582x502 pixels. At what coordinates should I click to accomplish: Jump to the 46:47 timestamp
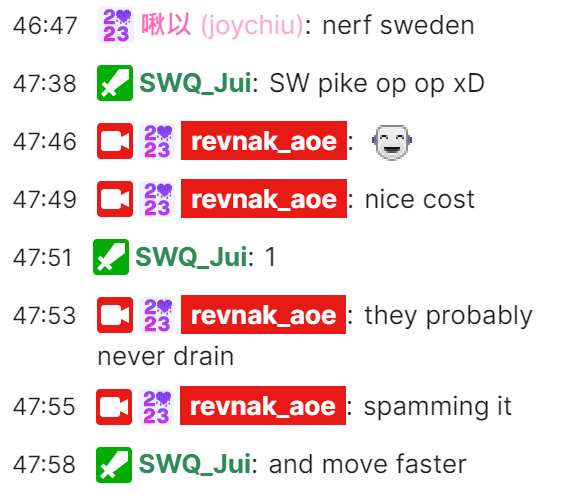pyautogui.click(x=45, y=26)
